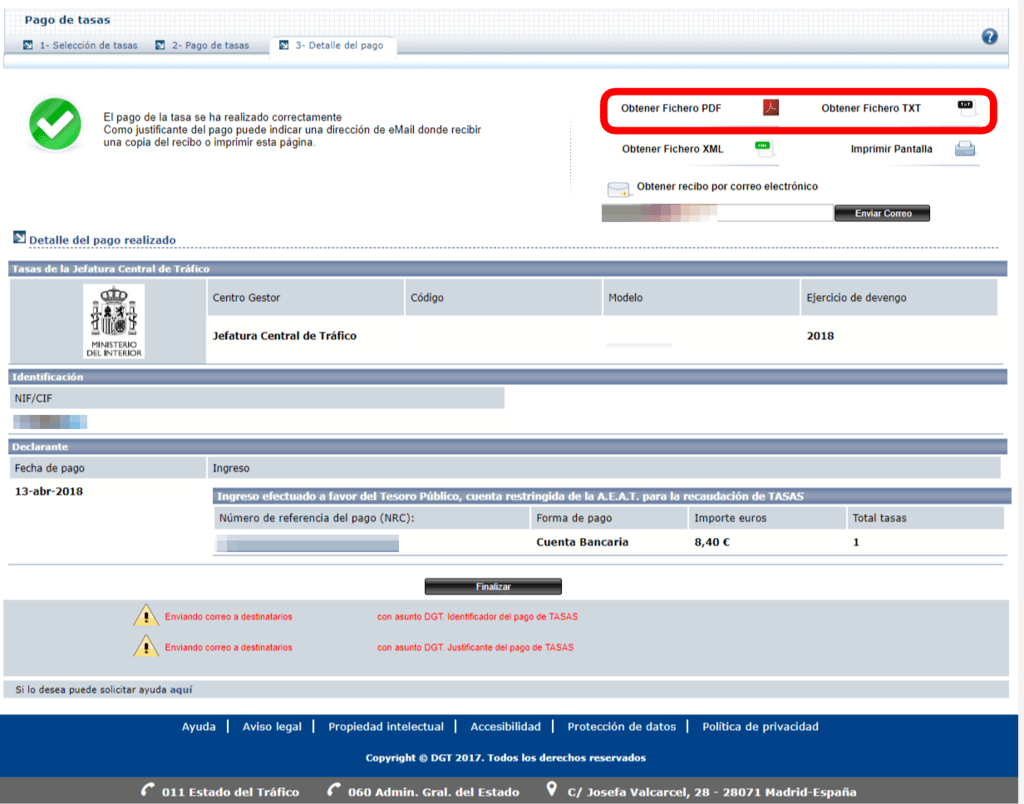Image resolution: width=1024 pixels, height=804 pixels.
Task: Click the TXT file download icon
Action: (966, 108)
